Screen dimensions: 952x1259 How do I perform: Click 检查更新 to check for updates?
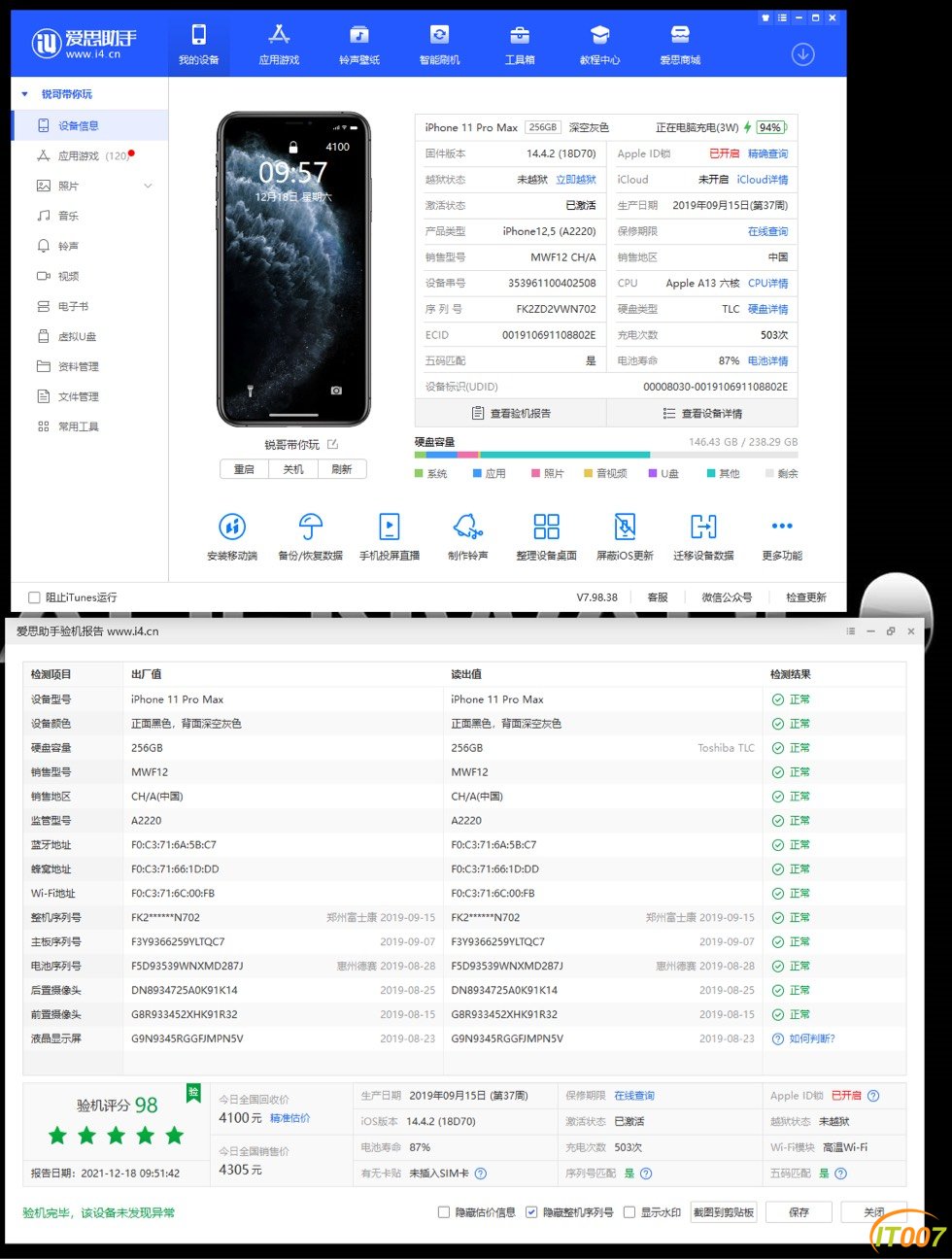click(x=806, y=597)
